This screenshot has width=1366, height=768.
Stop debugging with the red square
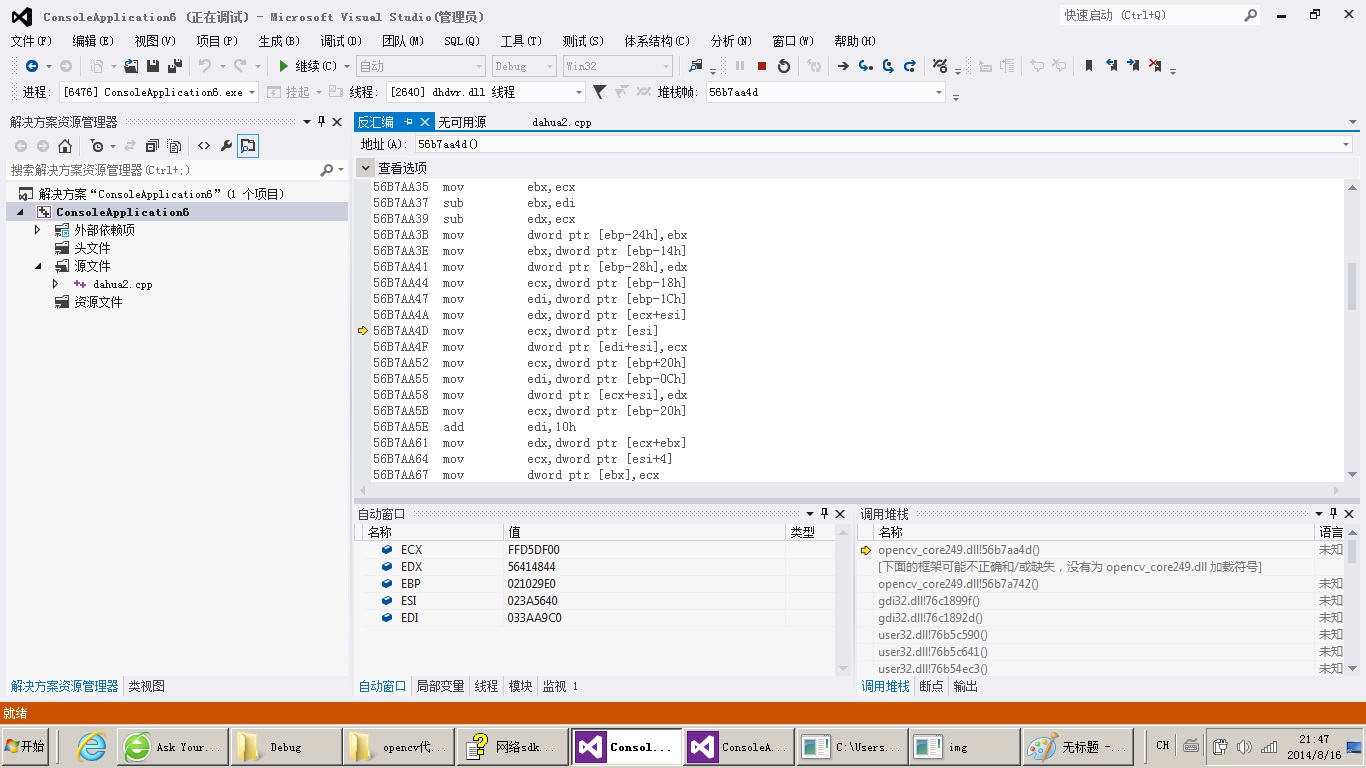762,66
